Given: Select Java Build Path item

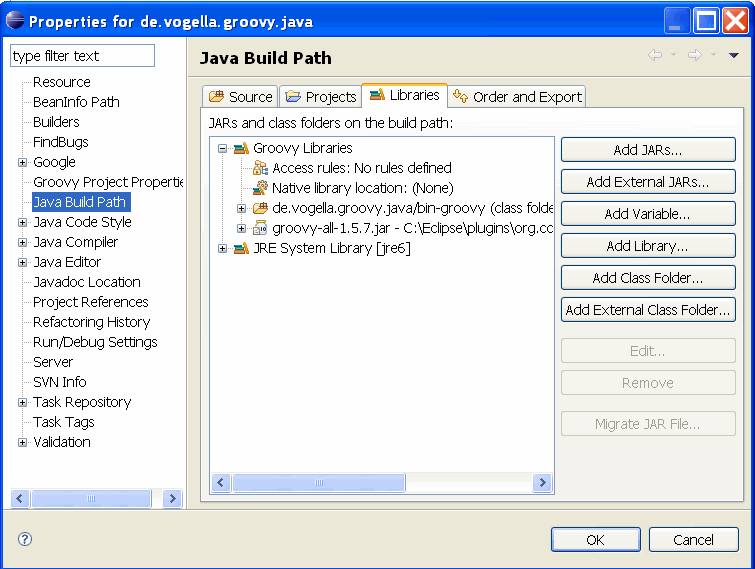Looking at the screenshot, I should tap(81, 202).
